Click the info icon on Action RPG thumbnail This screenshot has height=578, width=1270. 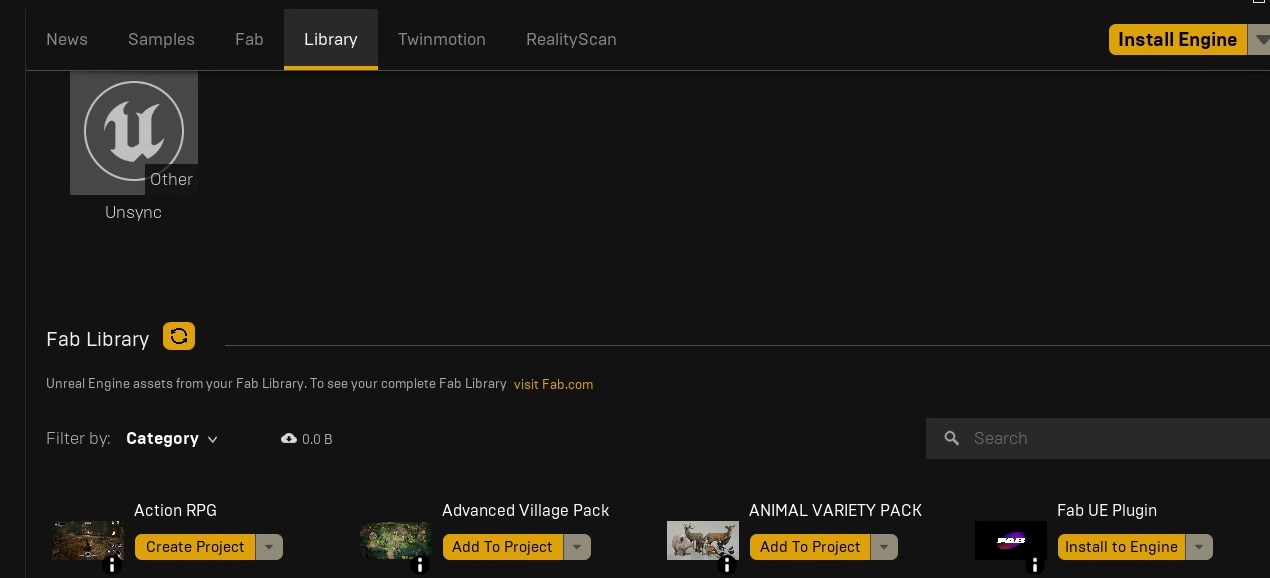[112, 566]
